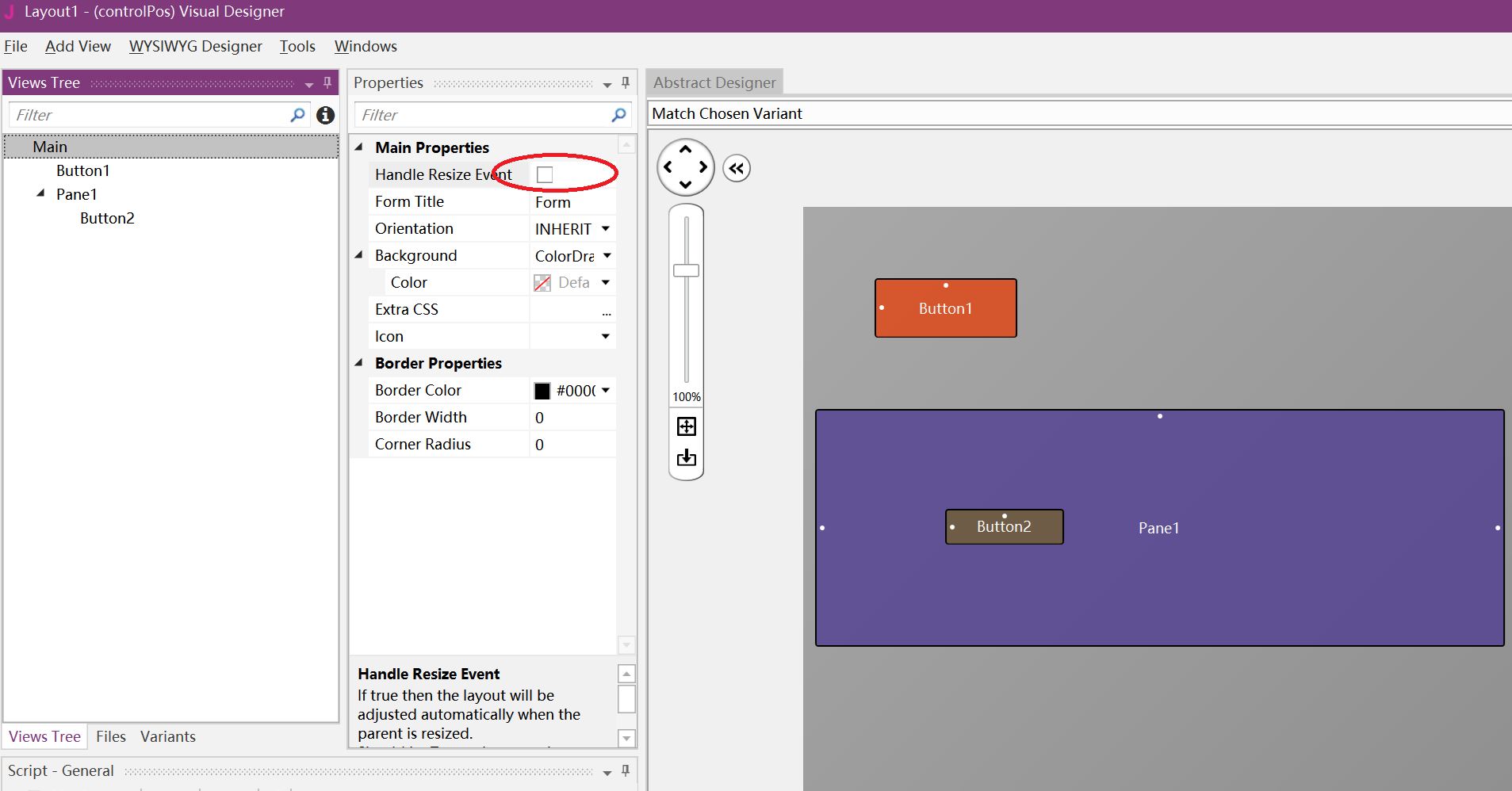Select the orange Button1 view in designer

945,308
